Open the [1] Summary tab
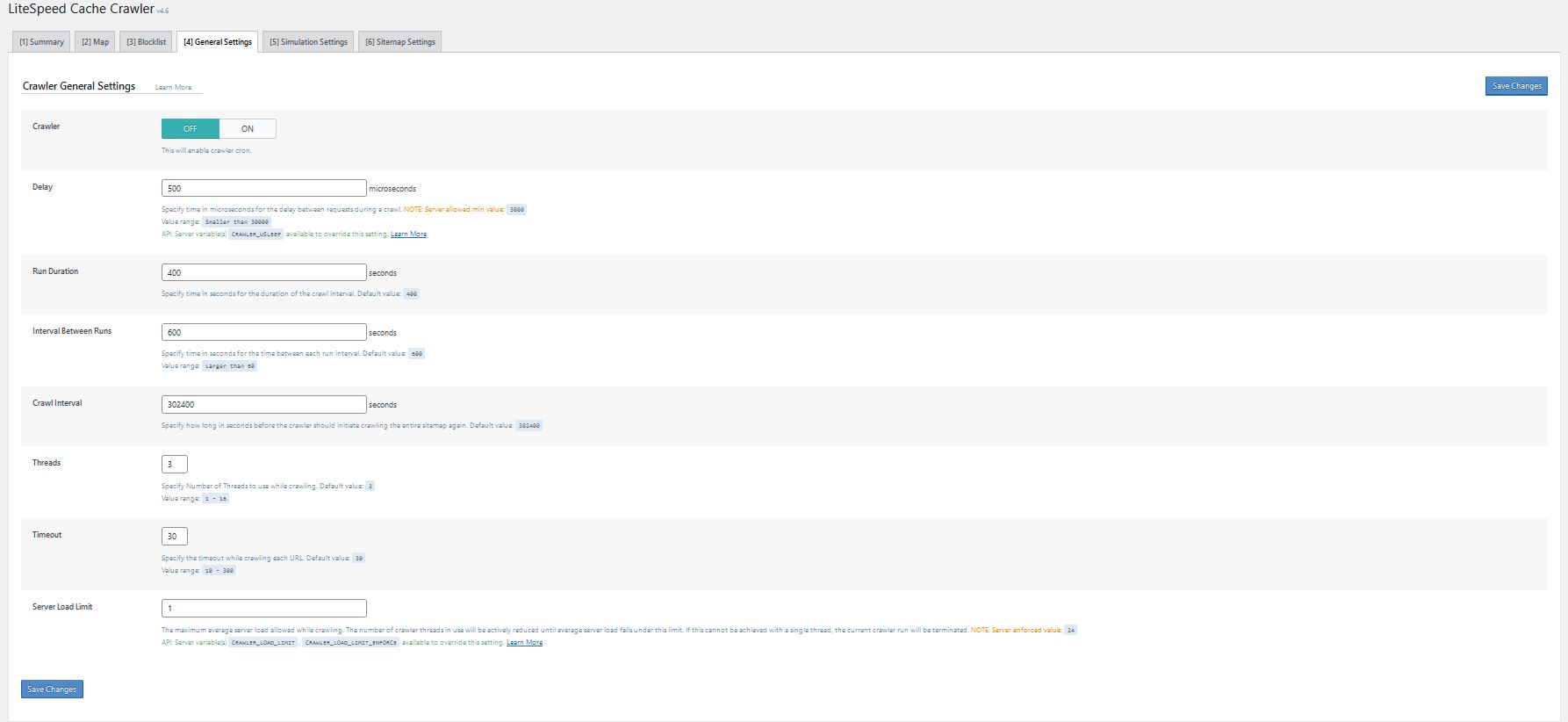 [41, 42]
